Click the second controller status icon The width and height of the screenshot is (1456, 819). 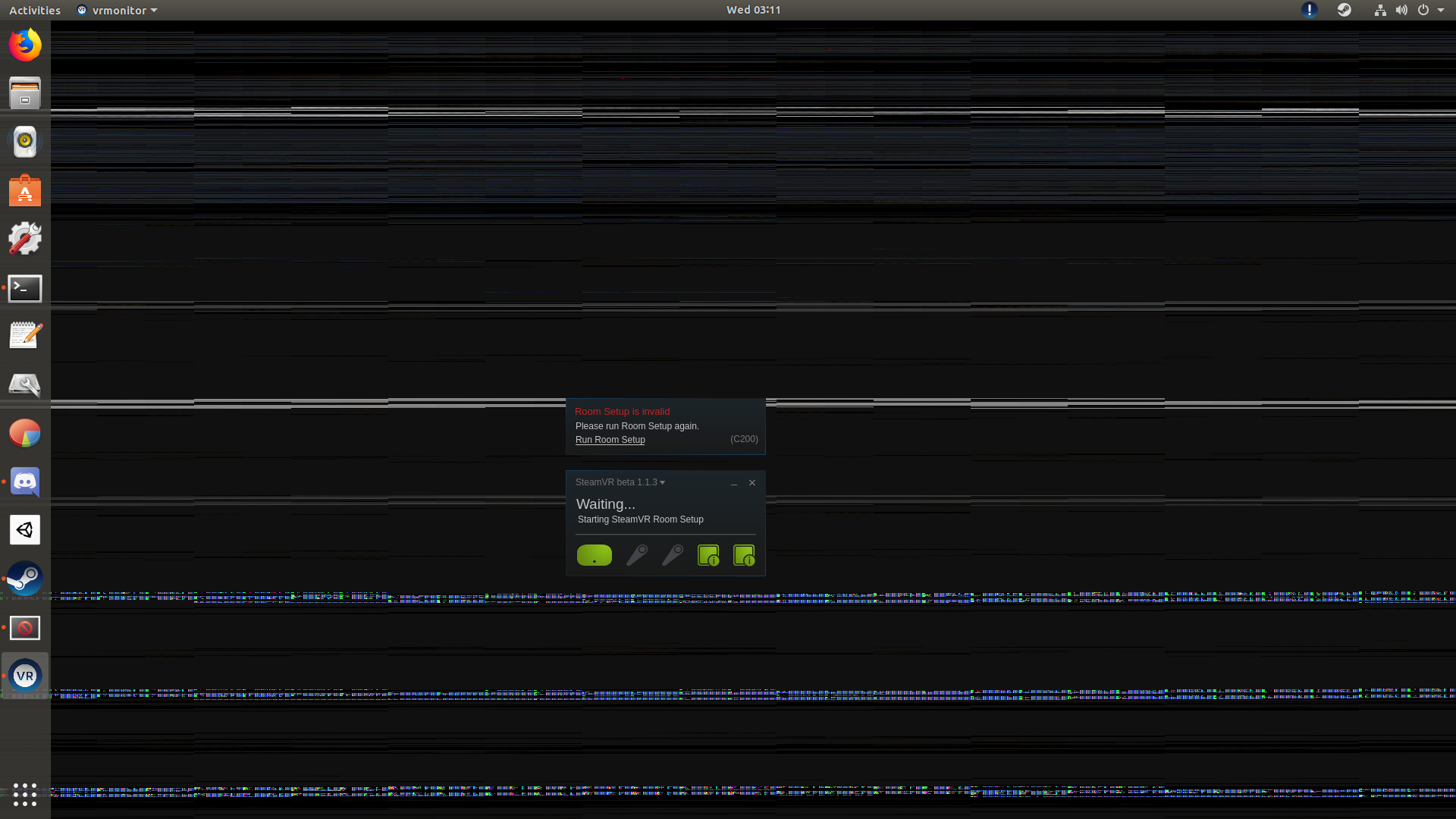(x=673, y=555)
